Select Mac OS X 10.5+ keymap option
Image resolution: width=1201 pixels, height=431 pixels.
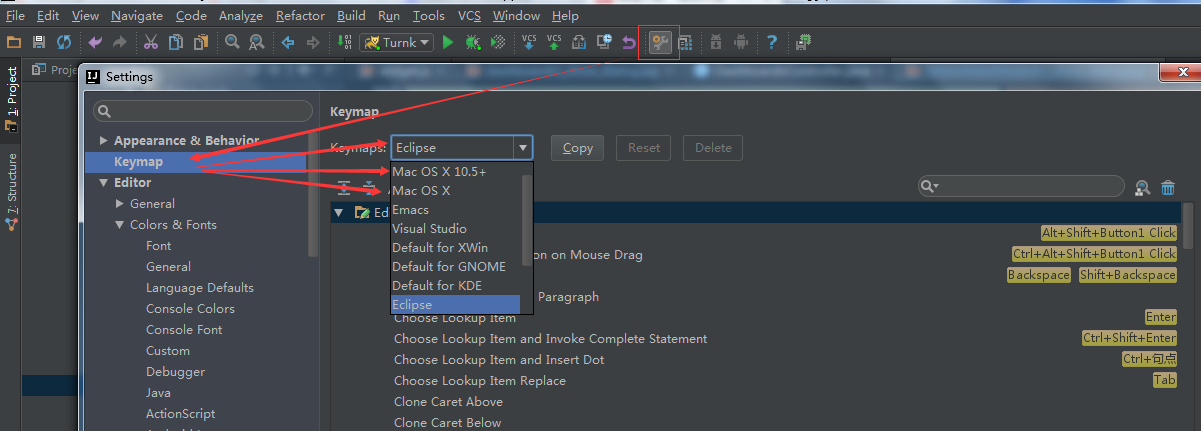pos(457,172)
